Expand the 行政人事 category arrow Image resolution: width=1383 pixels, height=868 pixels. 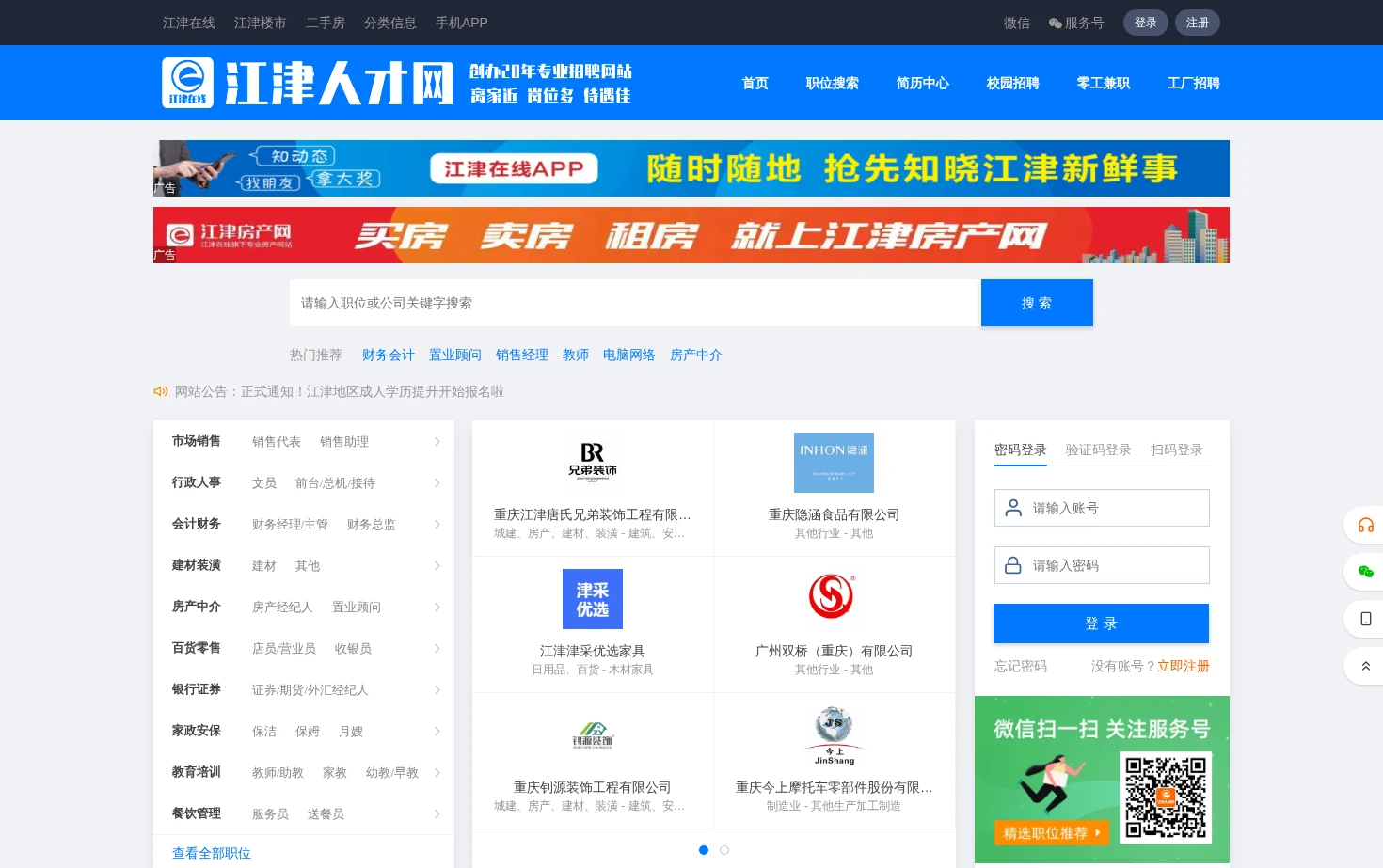(x=437, y=482)
